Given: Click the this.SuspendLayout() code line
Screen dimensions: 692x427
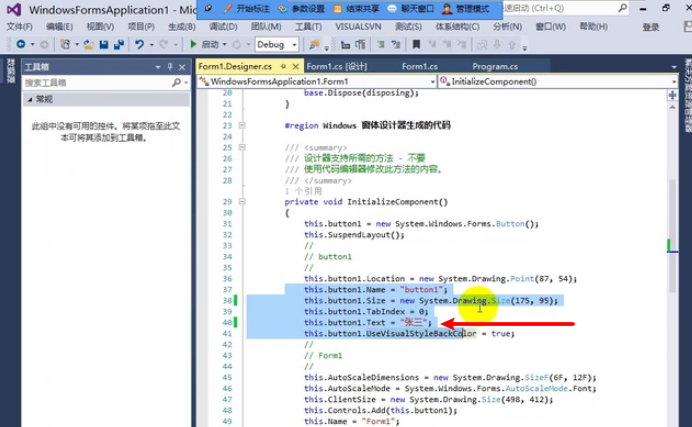Looking at the screenshot, I should [x=354, y=235].
